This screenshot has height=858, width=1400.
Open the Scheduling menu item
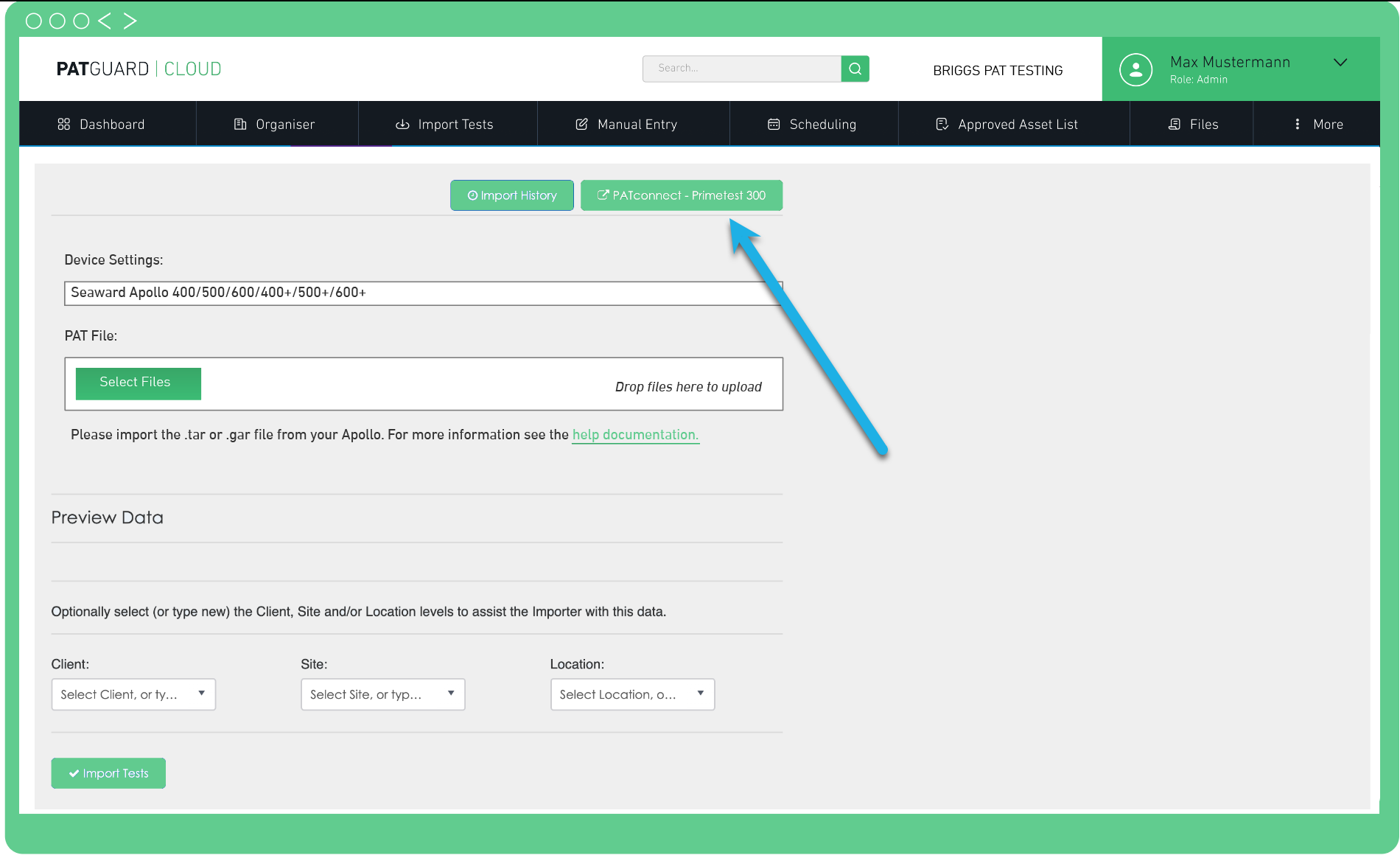(813, 124)
